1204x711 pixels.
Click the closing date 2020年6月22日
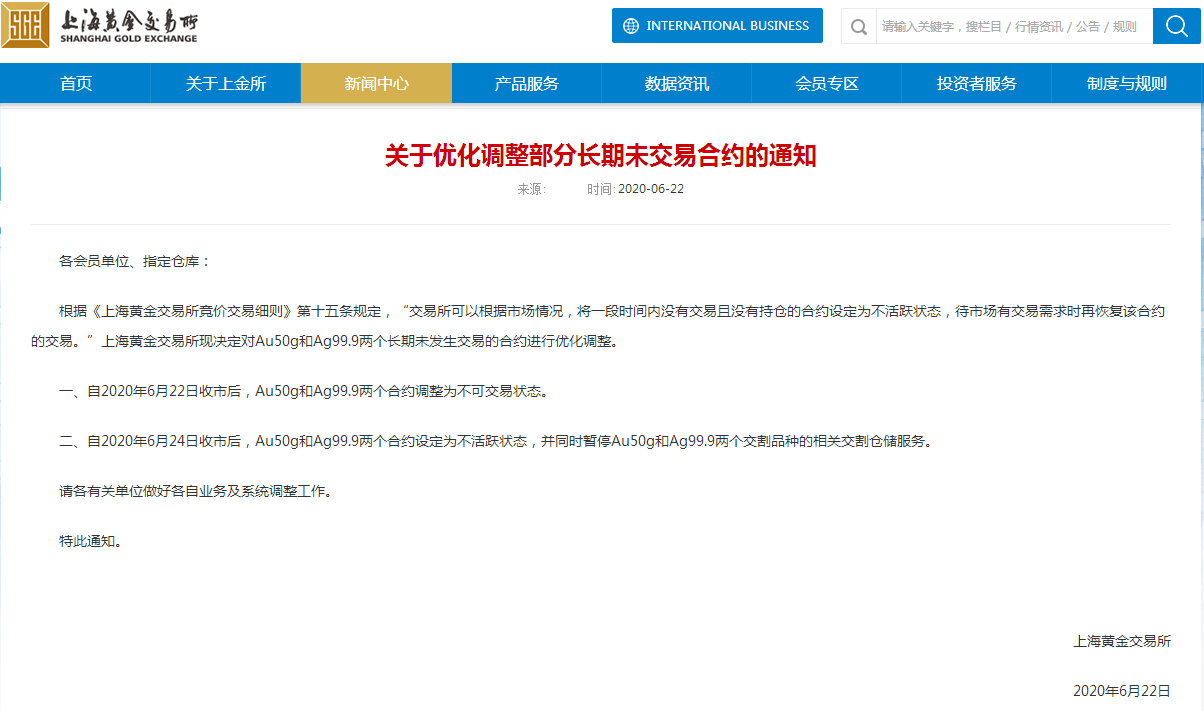[x=1122, y=691]
